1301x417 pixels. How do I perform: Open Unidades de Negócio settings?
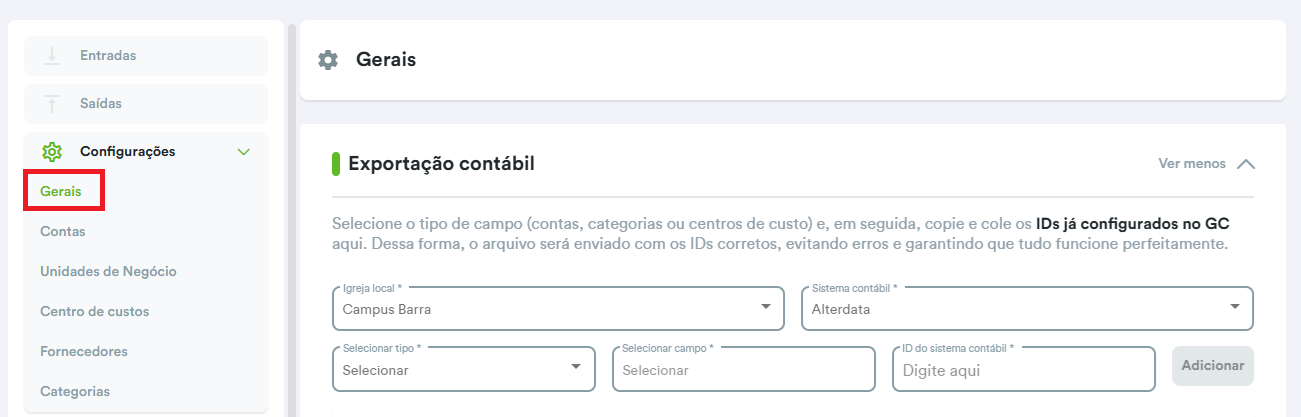click(x=108, y=271)
